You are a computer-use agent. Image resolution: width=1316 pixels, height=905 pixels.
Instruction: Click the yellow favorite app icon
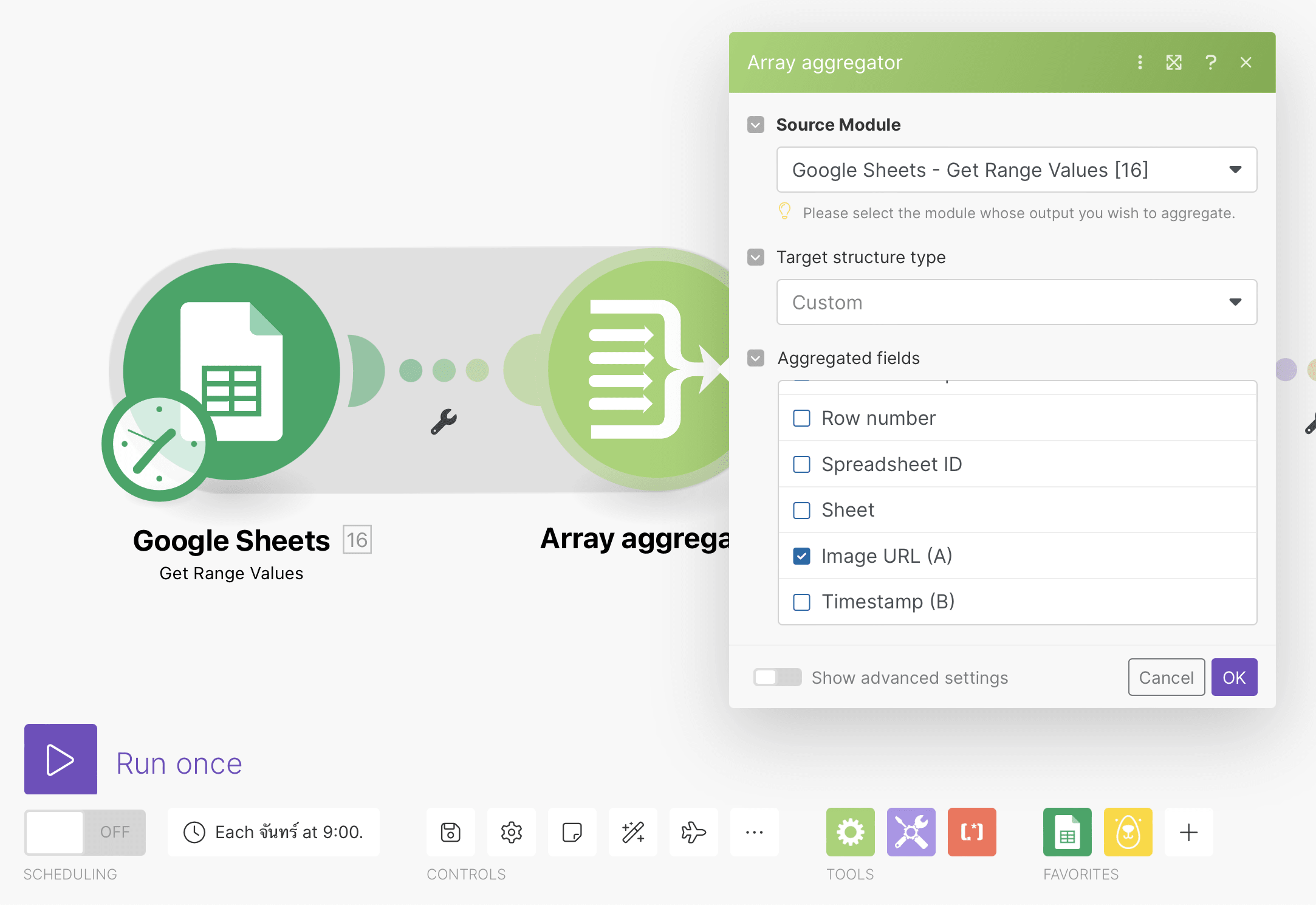(x=1128, y=832)
